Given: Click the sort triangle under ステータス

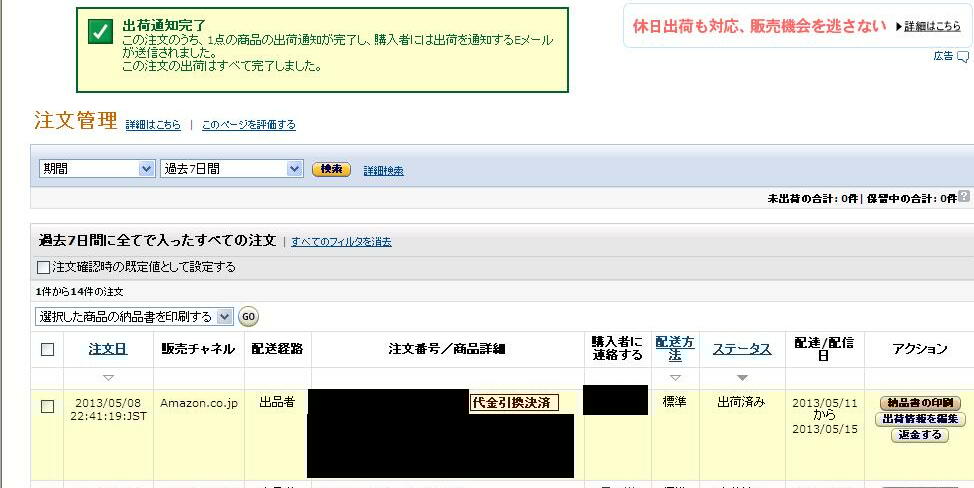Looking at the screenshot, I should point(742,377).
